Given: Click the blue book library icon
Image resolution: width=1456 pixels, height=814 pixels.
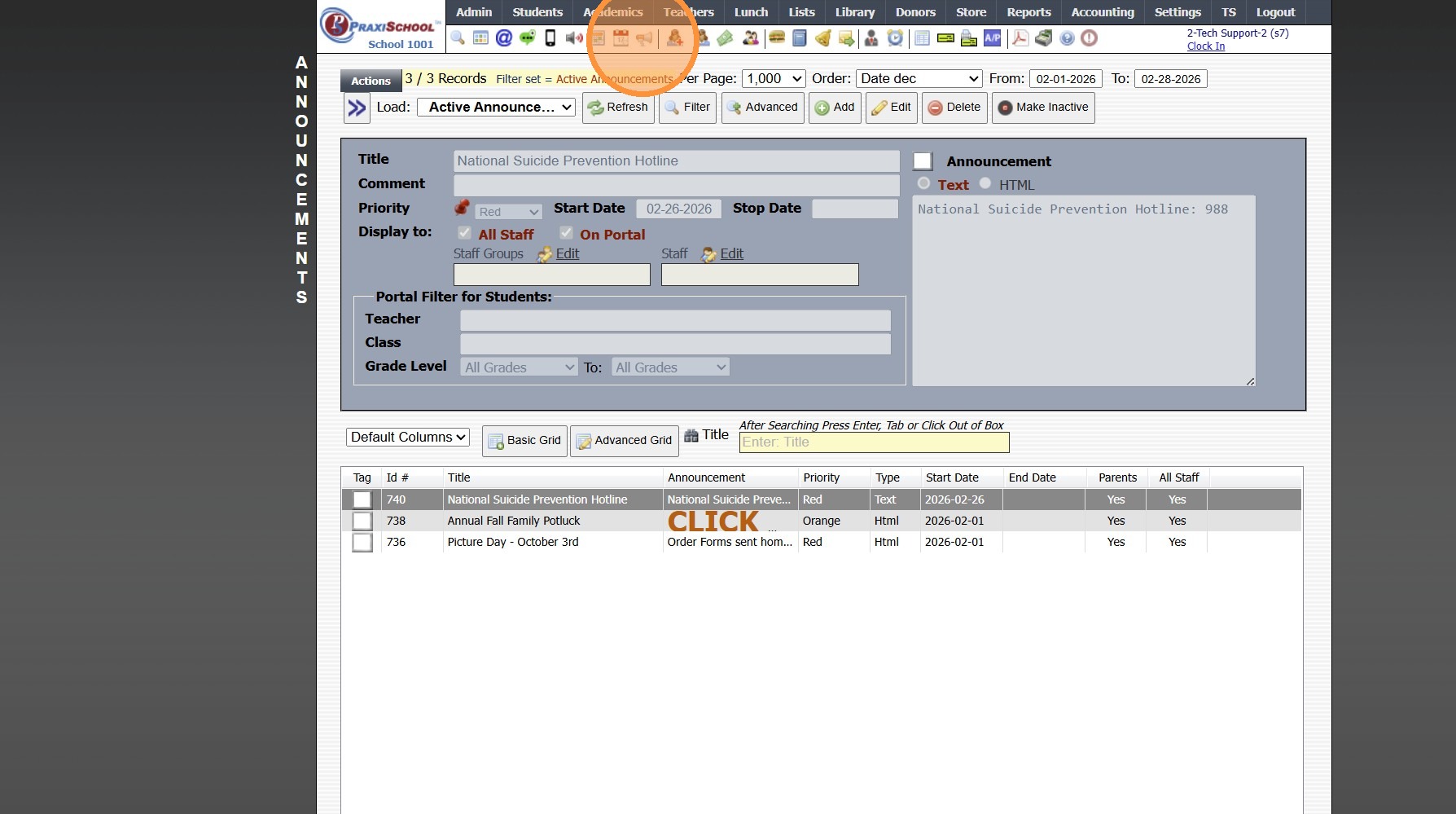Looking at the screenshot, I should [800, 38].
